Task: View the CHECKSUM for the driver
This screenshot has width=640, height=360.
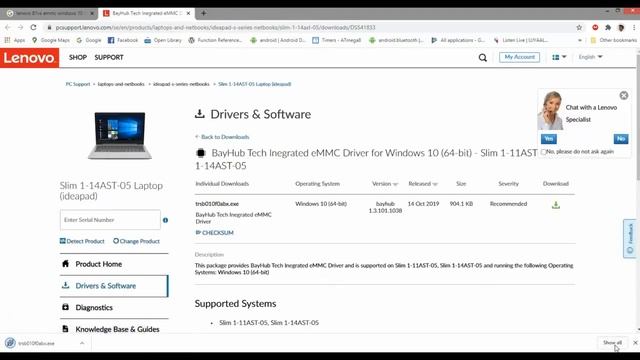Action: coord(215,233)
